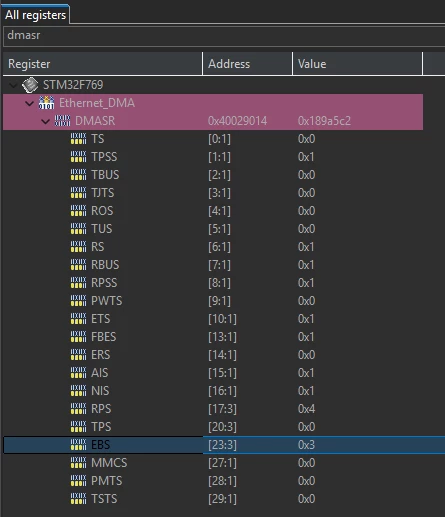Click the TPS bitfield icon

[x=78, y=427]
